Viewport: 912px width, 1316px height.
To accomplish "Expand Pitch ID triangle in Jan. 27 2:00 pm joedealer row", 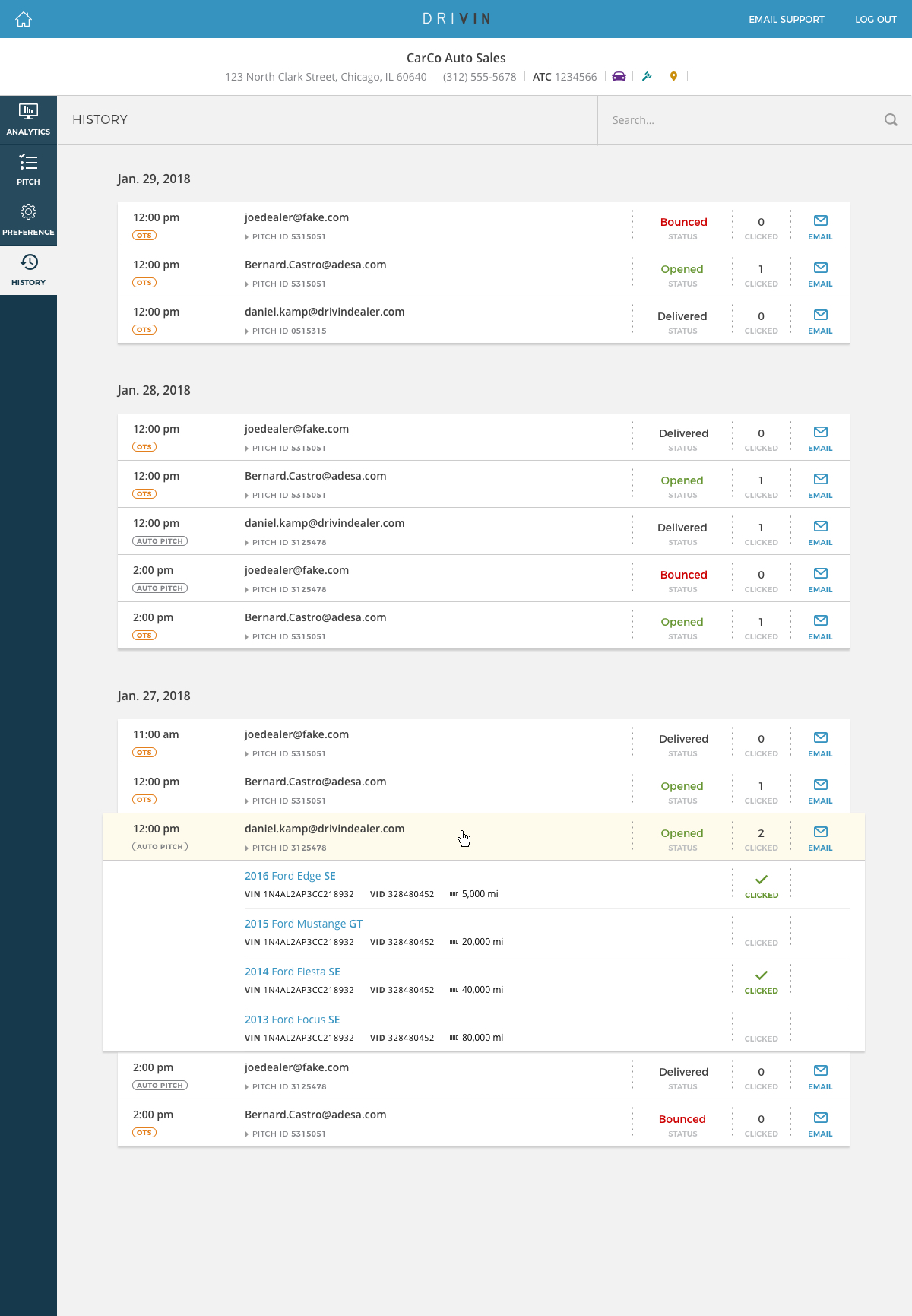I will (246, 1087).
